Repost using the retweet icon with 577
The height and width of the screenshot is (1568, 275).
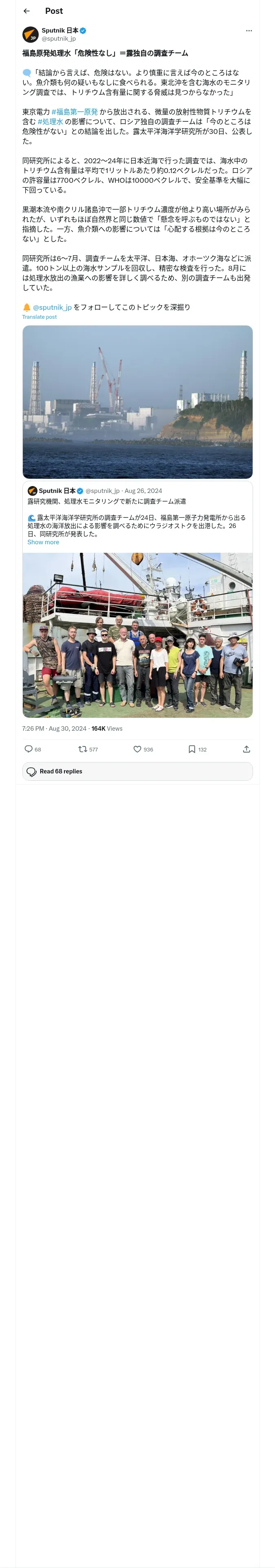point(88,749)
